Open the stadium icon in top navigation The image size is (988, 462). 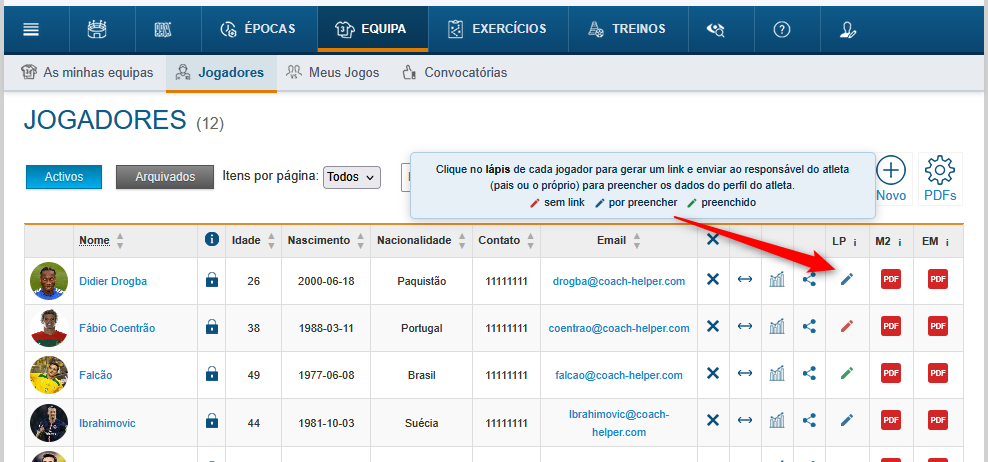pyautogui.click(x=97, y=29)
